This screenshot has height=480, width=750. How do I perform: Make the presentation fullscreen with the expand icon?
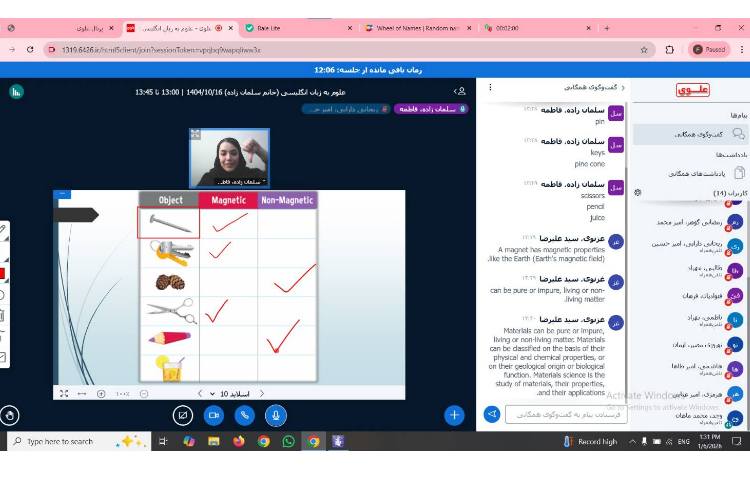point(64,393)
